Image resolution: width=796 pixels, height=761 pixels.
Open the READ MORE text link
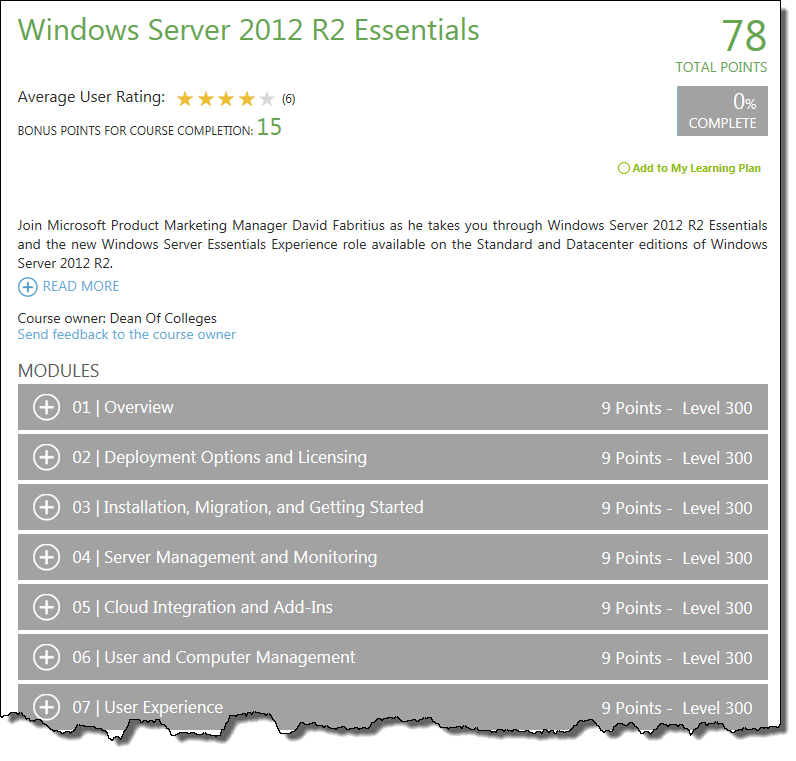coord(81,286)
